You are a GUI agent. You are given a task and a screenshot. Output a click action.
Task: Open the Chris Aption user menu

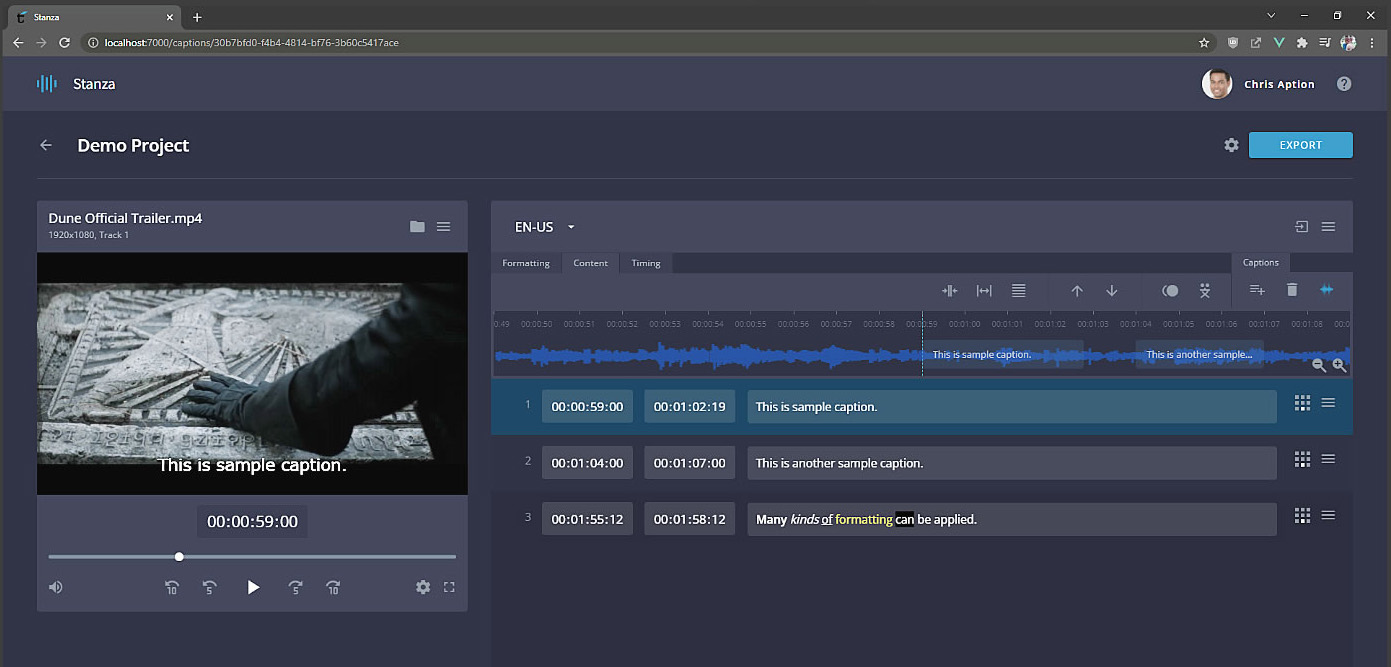coord(1259,84)
